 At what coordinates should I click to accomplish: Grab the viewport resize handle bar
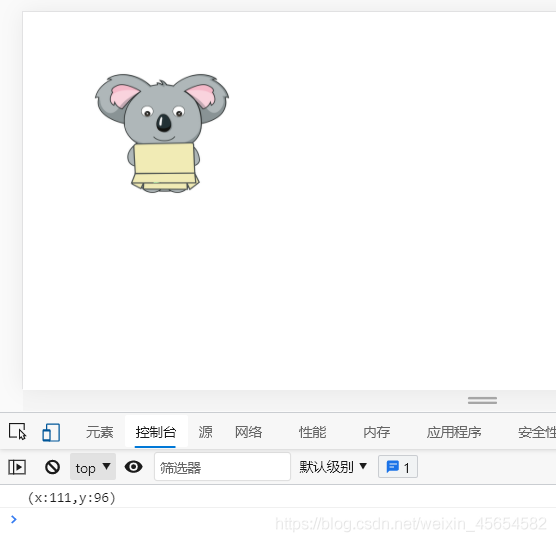[x=482, y=400]
